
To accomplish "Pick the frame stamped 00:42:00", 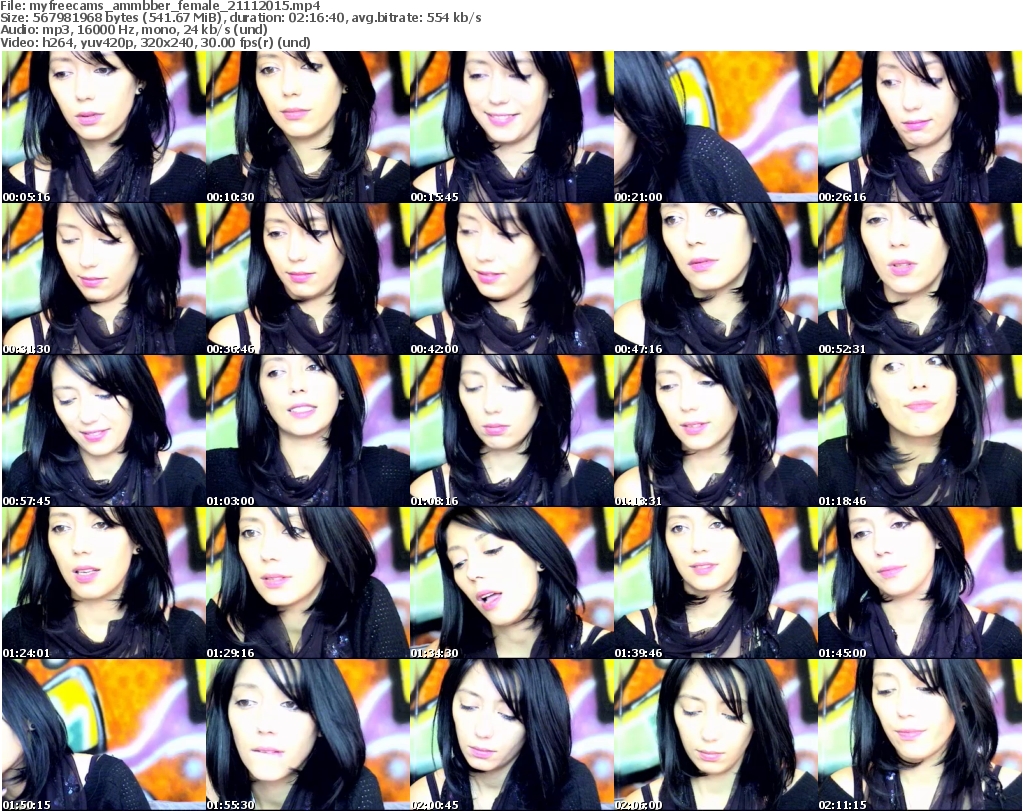I will coord(511,279).
